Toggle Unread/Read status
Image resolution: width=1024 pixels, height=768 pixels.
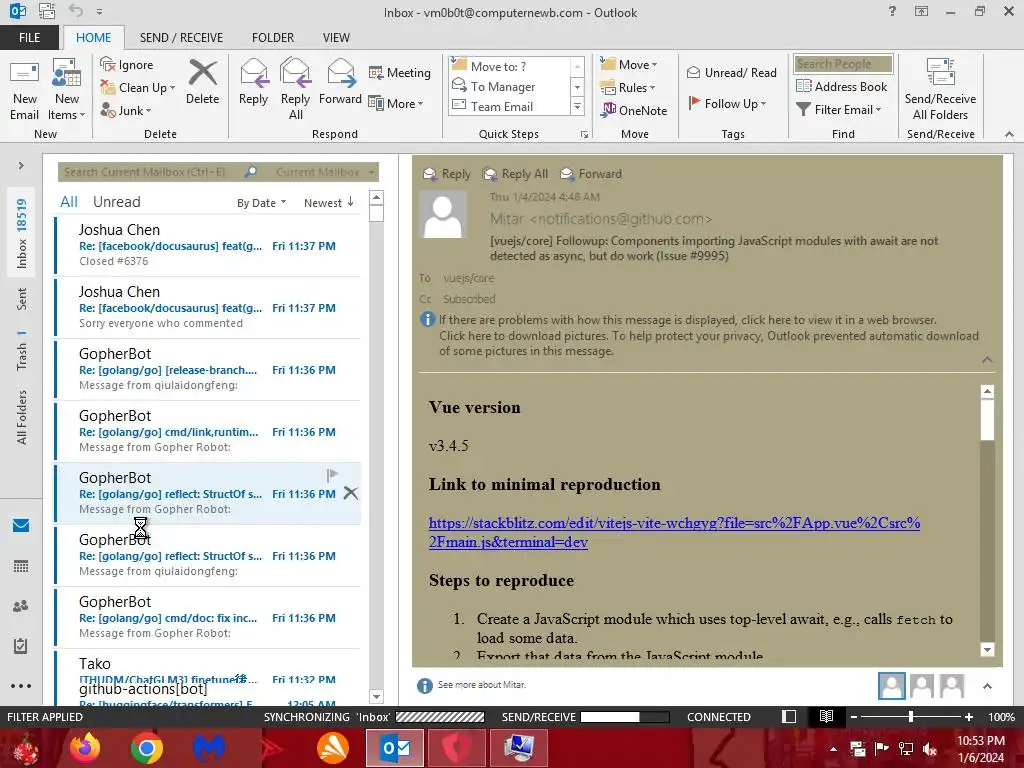(732, 72)
